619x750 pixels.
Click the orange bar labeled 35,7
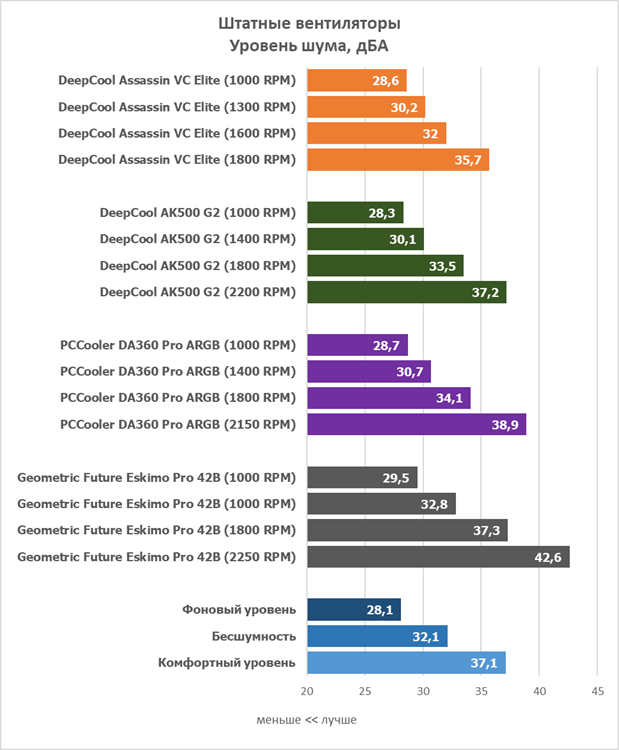398,160
